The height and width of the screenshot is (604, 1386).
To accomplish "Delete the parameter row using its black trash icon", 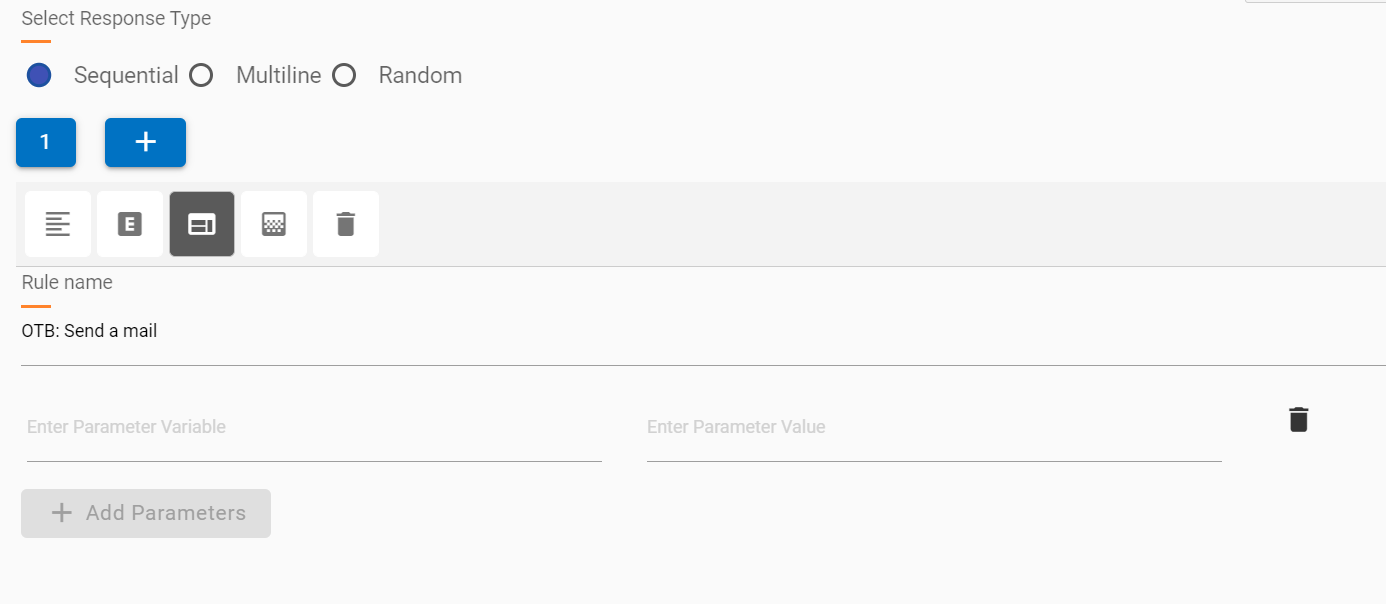I will 1298,420.
